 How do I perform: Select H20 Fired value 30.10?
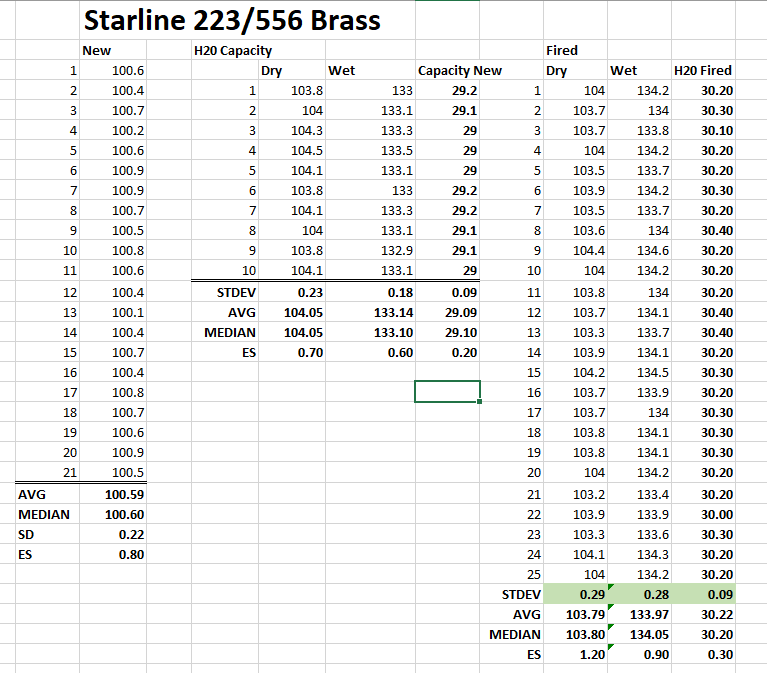[703, 131]
